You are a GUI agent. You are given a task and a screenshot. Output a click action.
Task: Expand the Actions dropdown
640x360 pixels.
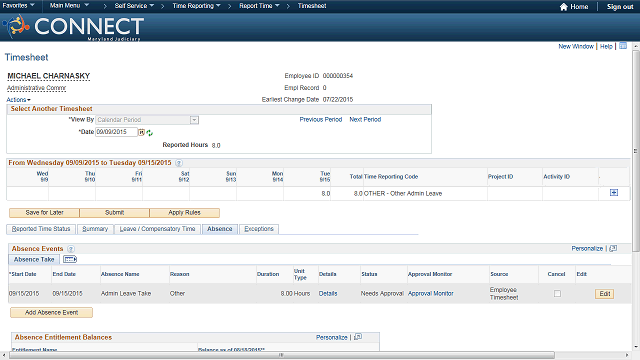(x=18, y=100)
